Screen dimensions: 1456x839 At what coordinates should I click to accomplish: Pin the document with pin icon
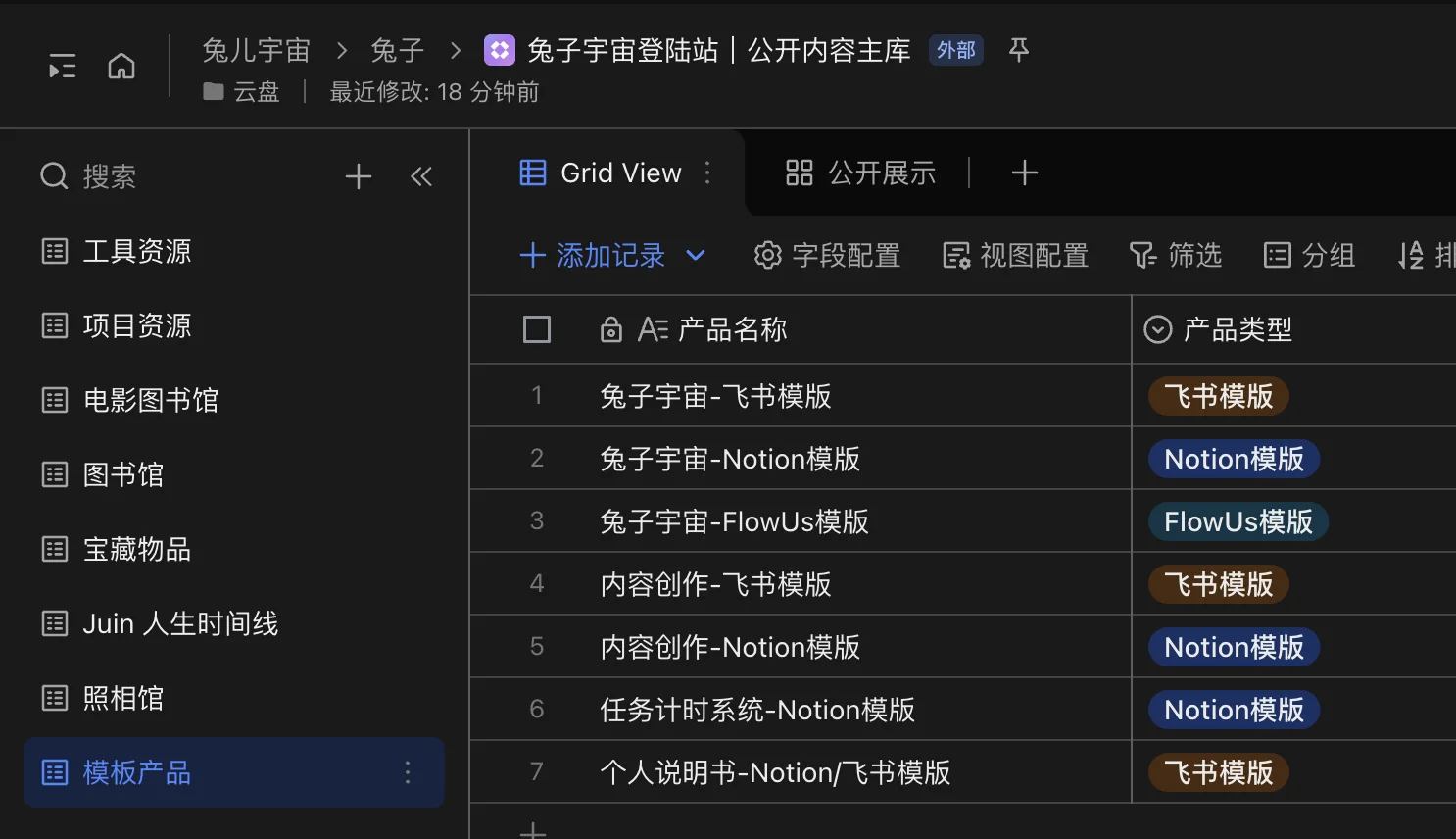(1019, 50)
